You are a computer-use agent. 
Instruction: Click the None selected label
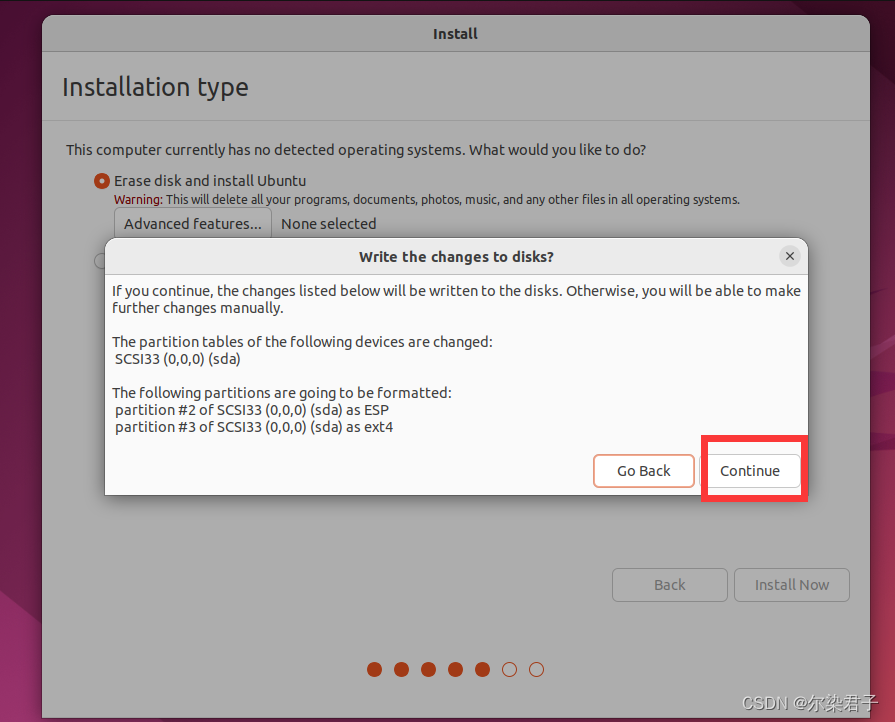click(x=329, y=224)
